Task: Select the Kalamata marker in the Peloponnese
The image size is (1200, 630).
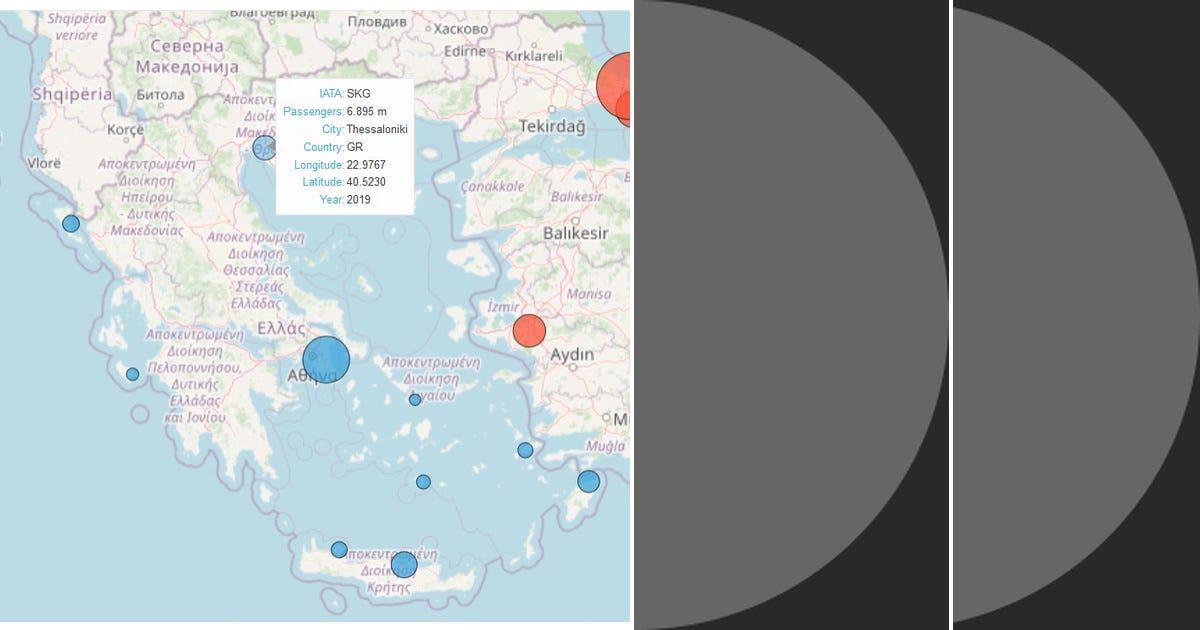Action: pos(130,372)
